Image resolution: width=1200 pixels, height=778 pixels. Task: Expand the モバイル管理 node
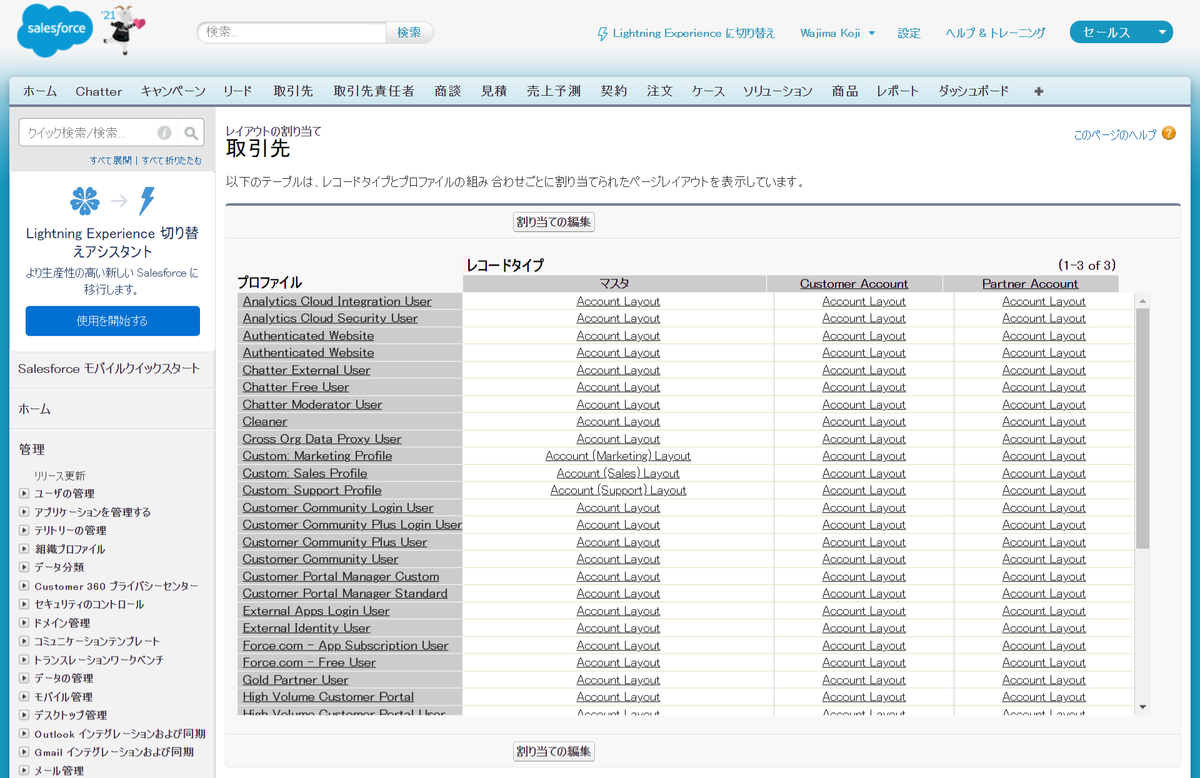(24, 697)
